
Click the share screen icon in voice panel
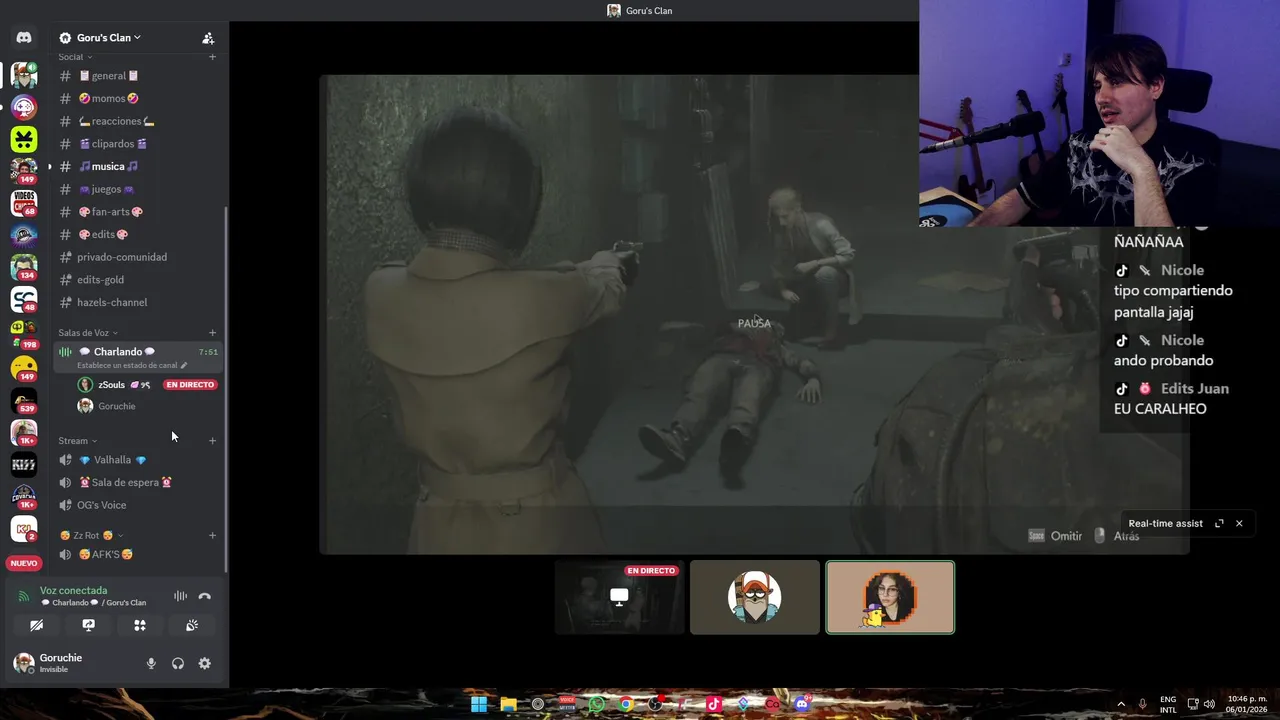(x=88, y=625)
